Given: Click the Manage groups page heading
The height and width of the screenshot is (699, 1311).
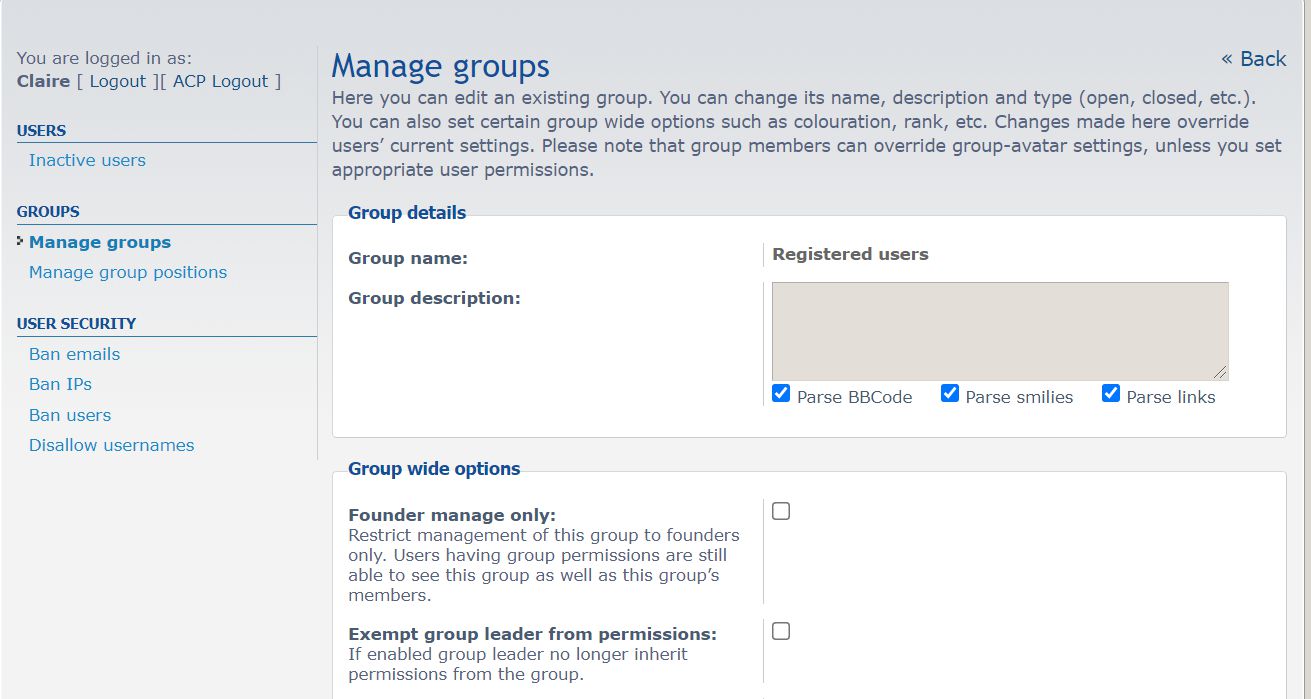Looking at the screenshot, I should click(440, 66).
